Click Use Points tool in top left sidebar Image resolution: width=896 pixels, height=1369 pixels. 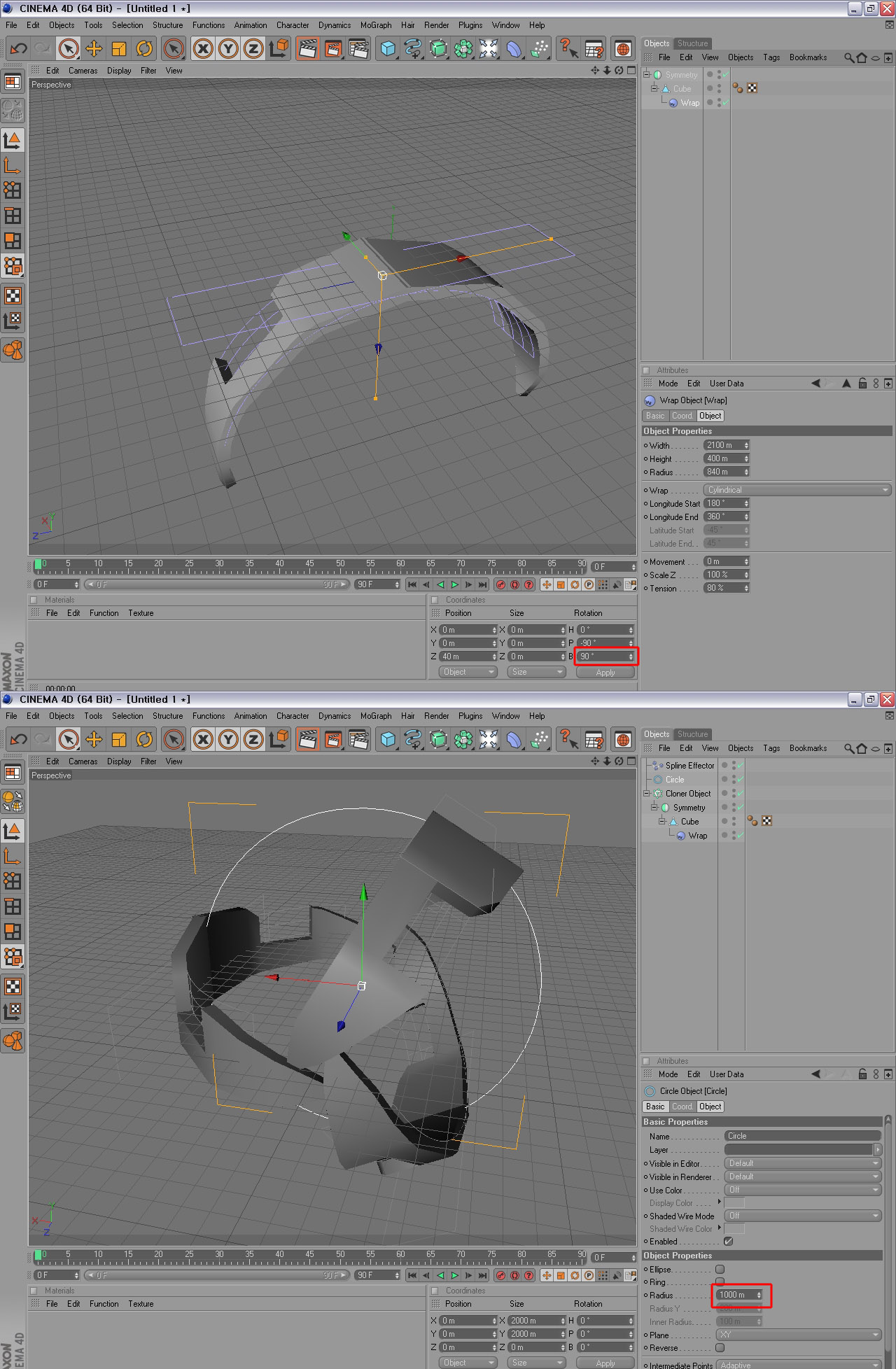pyautogui.click(x=13, y=190)
